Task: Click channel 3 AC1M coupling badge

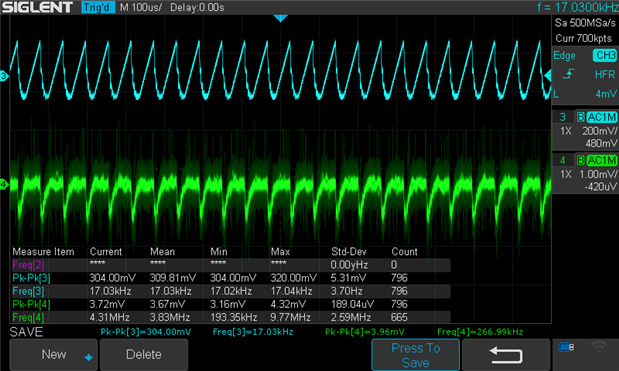Action: 602,117
